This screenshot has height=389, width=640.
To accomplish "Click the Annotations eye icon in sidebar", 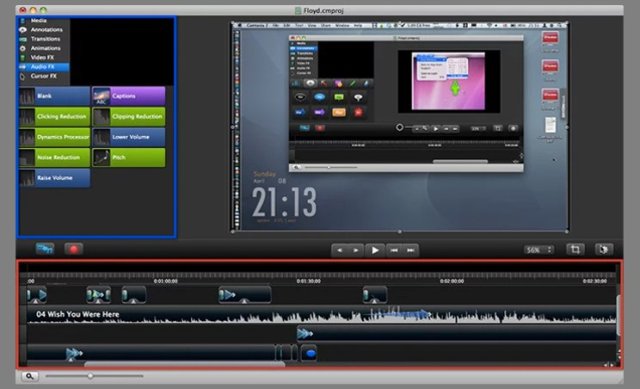I will [23, 30].
